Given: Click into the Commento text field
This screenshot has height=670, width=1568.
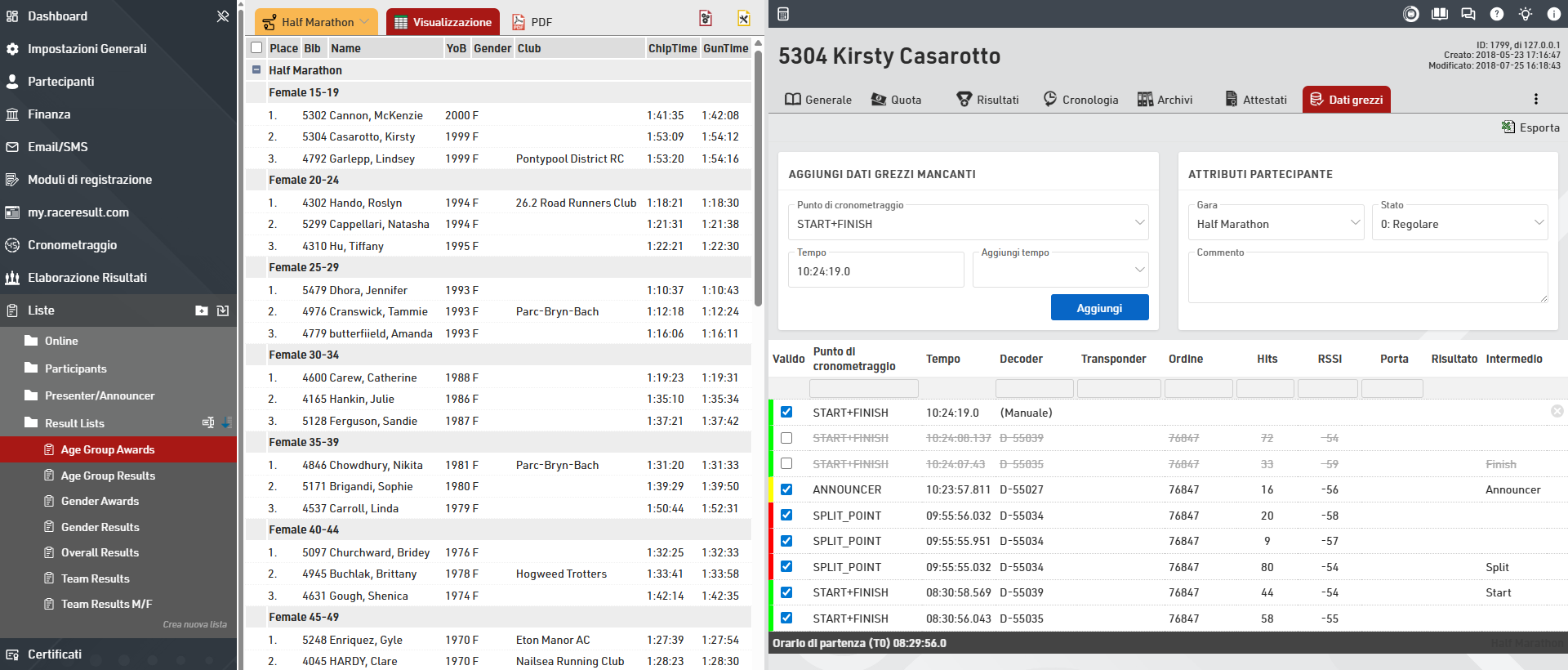Looking at the screenshot, I should [x=1367, y=279].
